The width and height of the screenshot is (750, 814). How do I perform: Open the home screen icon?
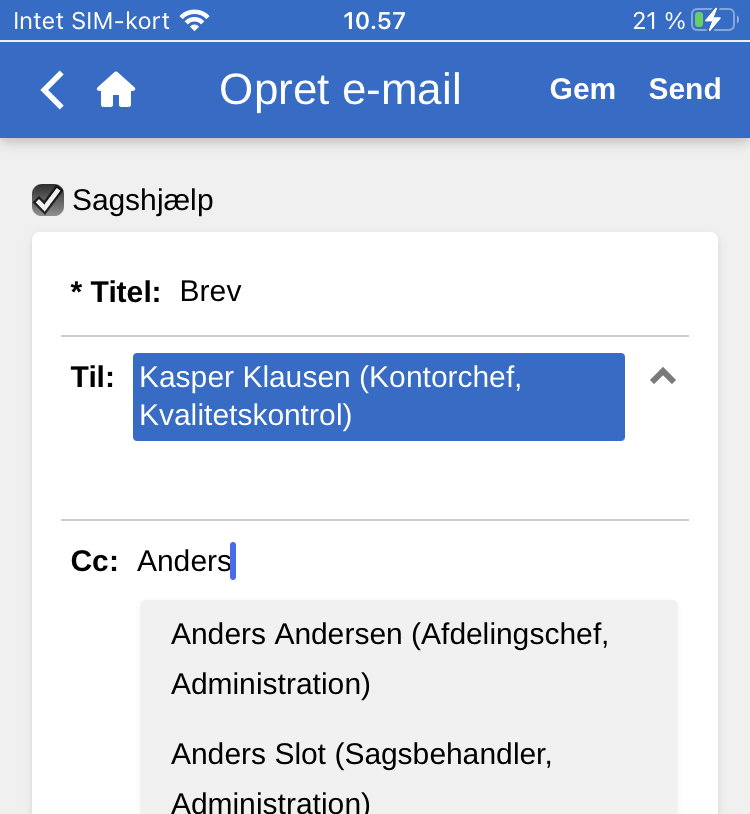point(116,90)
